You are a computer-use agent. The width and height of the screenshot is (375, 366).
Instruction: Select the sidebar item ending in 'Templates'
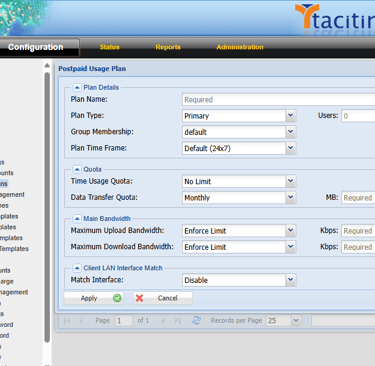(14, 249)
